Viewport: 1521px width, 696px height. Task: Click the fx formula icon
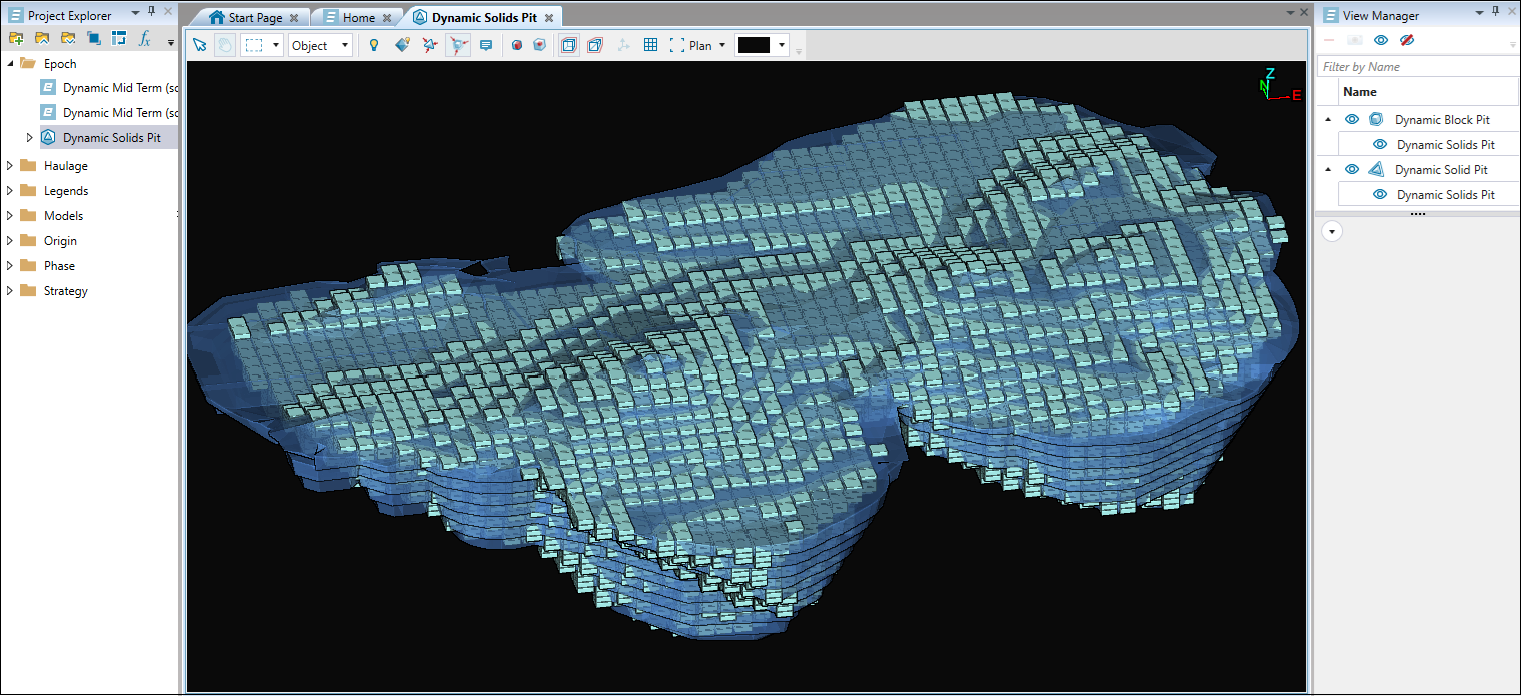tap(144, 38)
